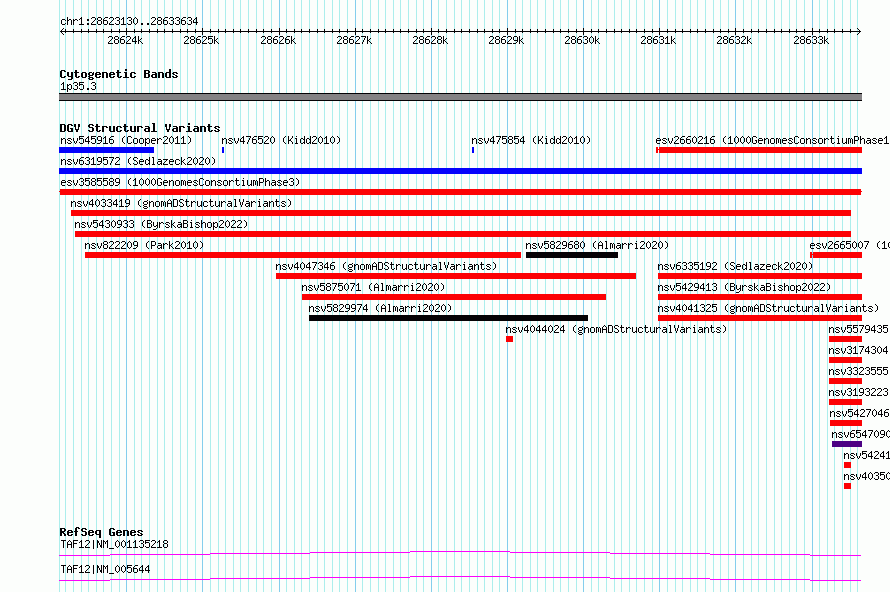Select the nsv5429413 (ByrskaBishop2022) red bar
Viewport: 890px width, 592px height.
tap(760, 297)
